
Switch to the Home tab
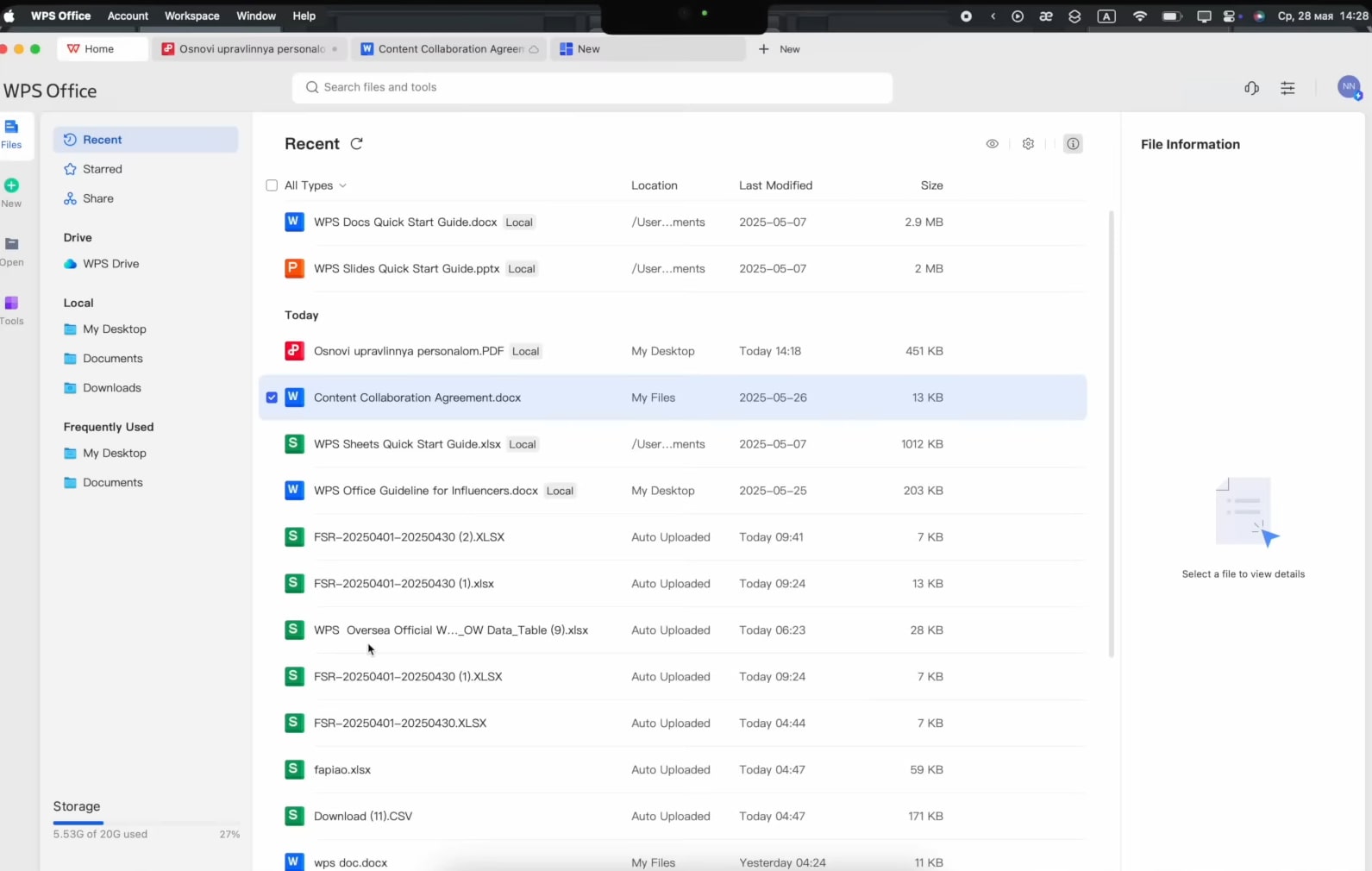102,49
